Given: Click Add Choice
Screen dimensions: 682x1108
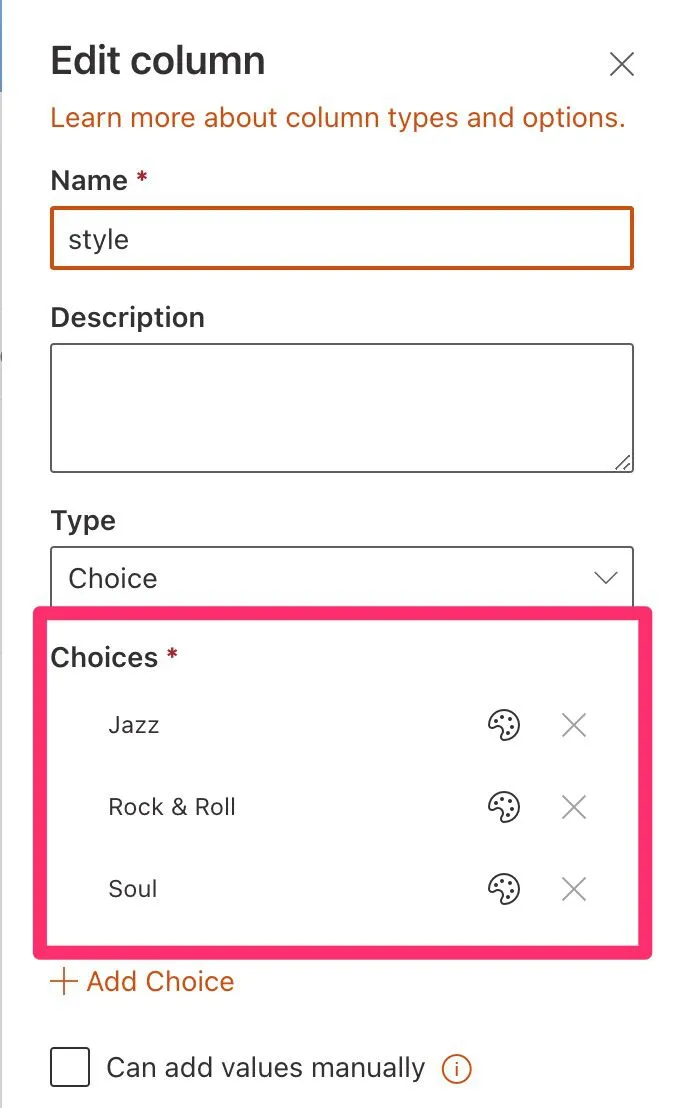Looking at the screenshot, I should tap(160, 982).
